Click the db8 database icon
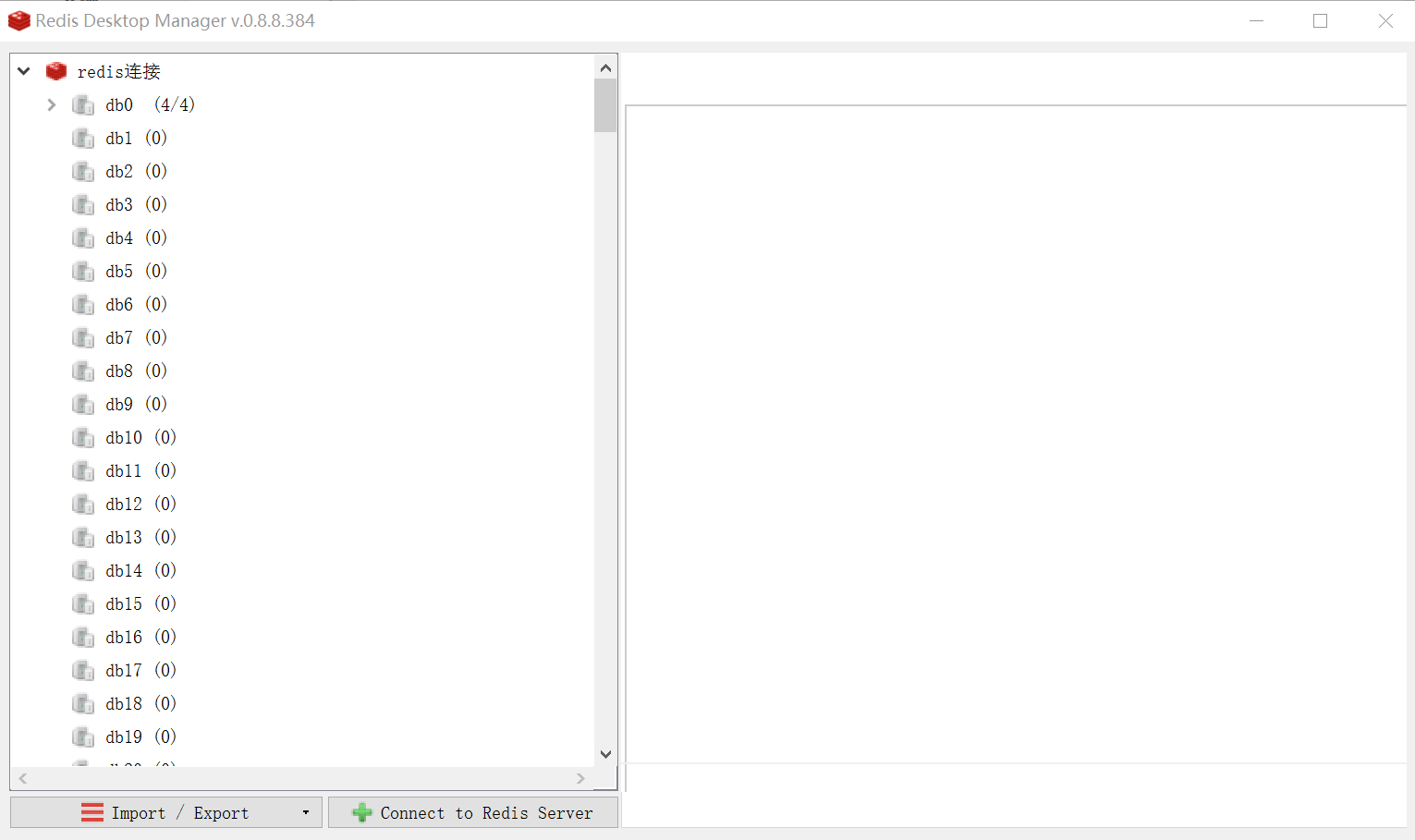 click(x=83, y=371)
